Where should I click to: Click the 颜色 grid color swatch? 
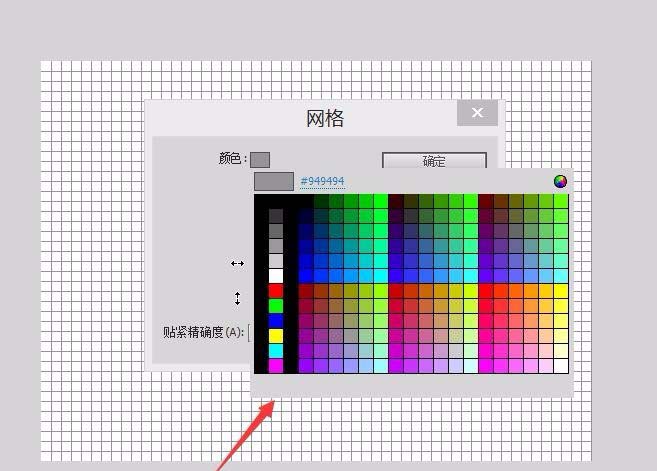click(x=260, y=160)
